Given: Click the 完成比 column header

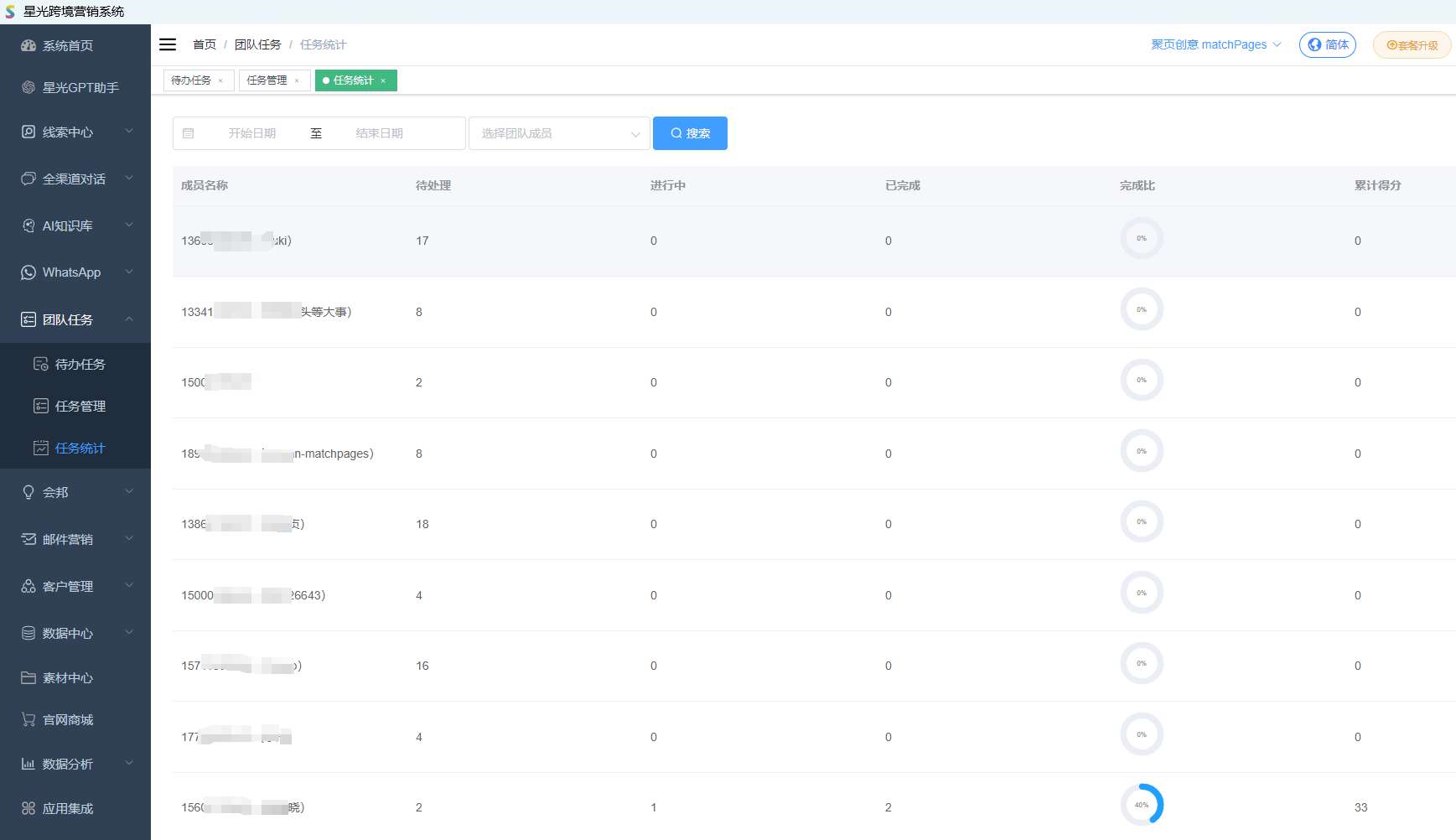Looking at the screenshot, I should click(x=1137, y=185).
